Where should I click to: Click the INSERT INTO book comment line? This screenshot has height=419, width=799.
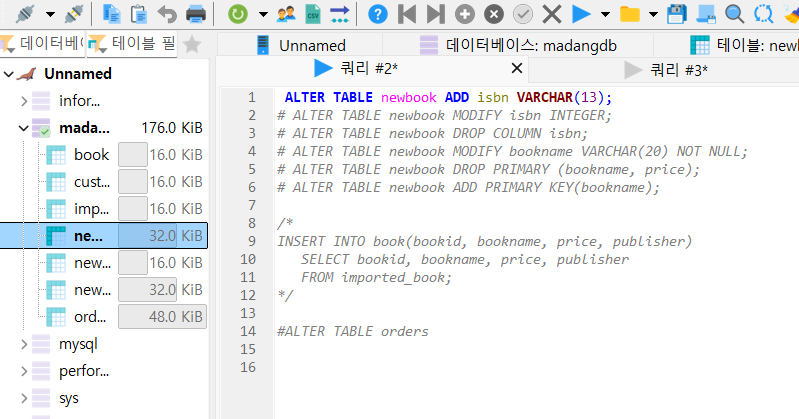485,241
